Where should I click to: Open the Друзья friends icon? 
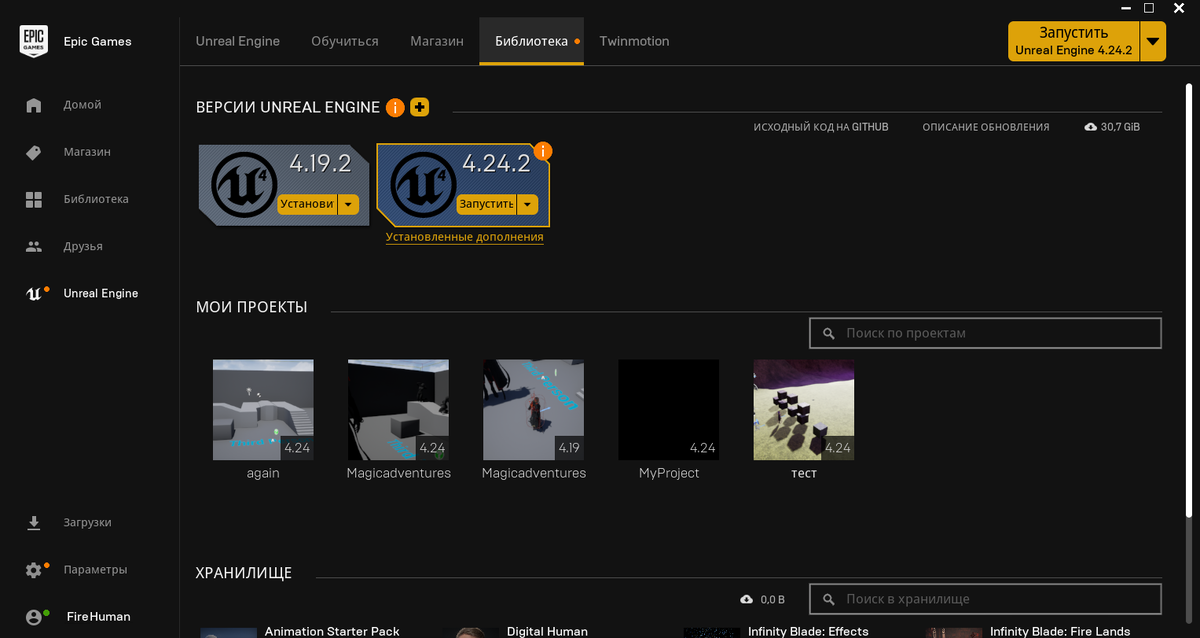click(34, 246)
